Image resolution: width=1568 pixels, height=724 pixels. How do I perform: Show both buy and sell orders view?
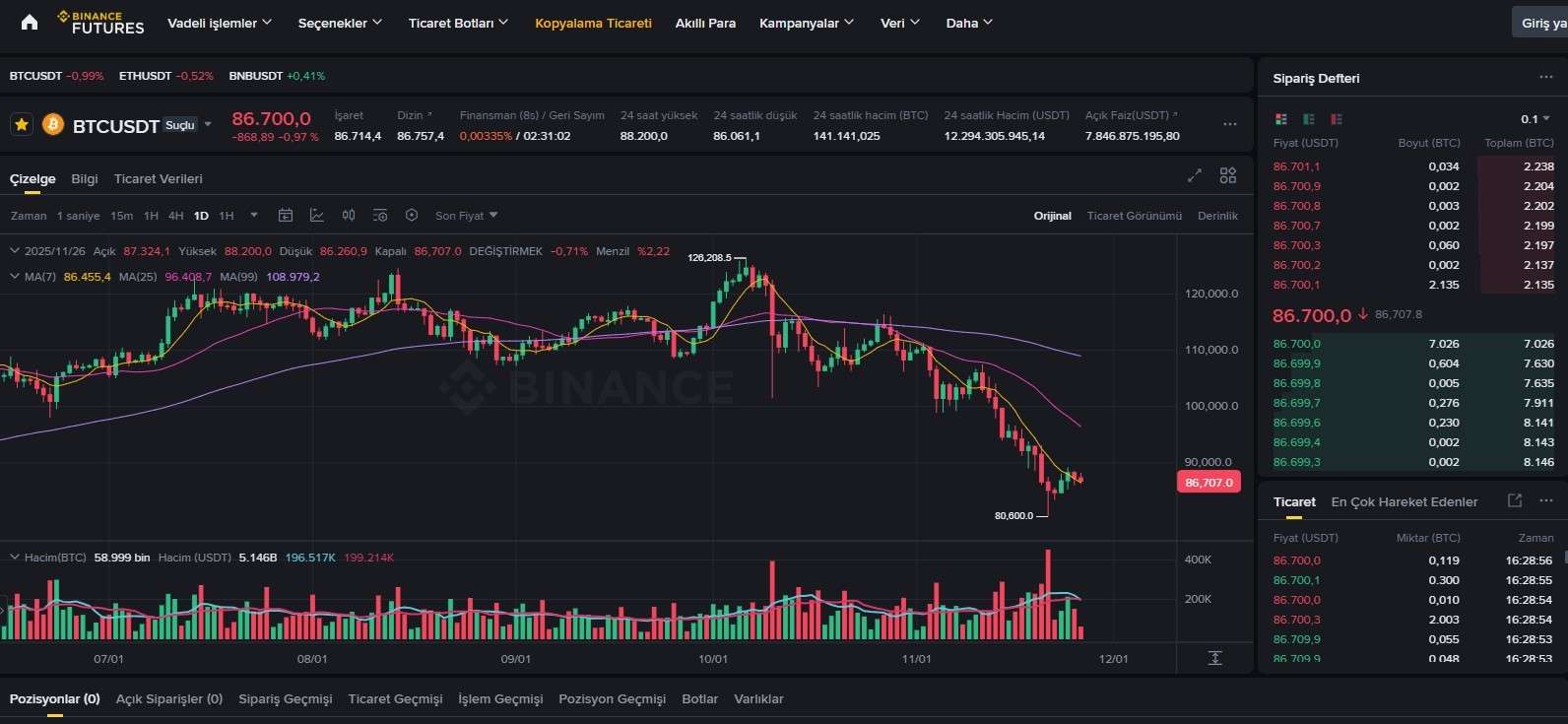pos(1281,119)
